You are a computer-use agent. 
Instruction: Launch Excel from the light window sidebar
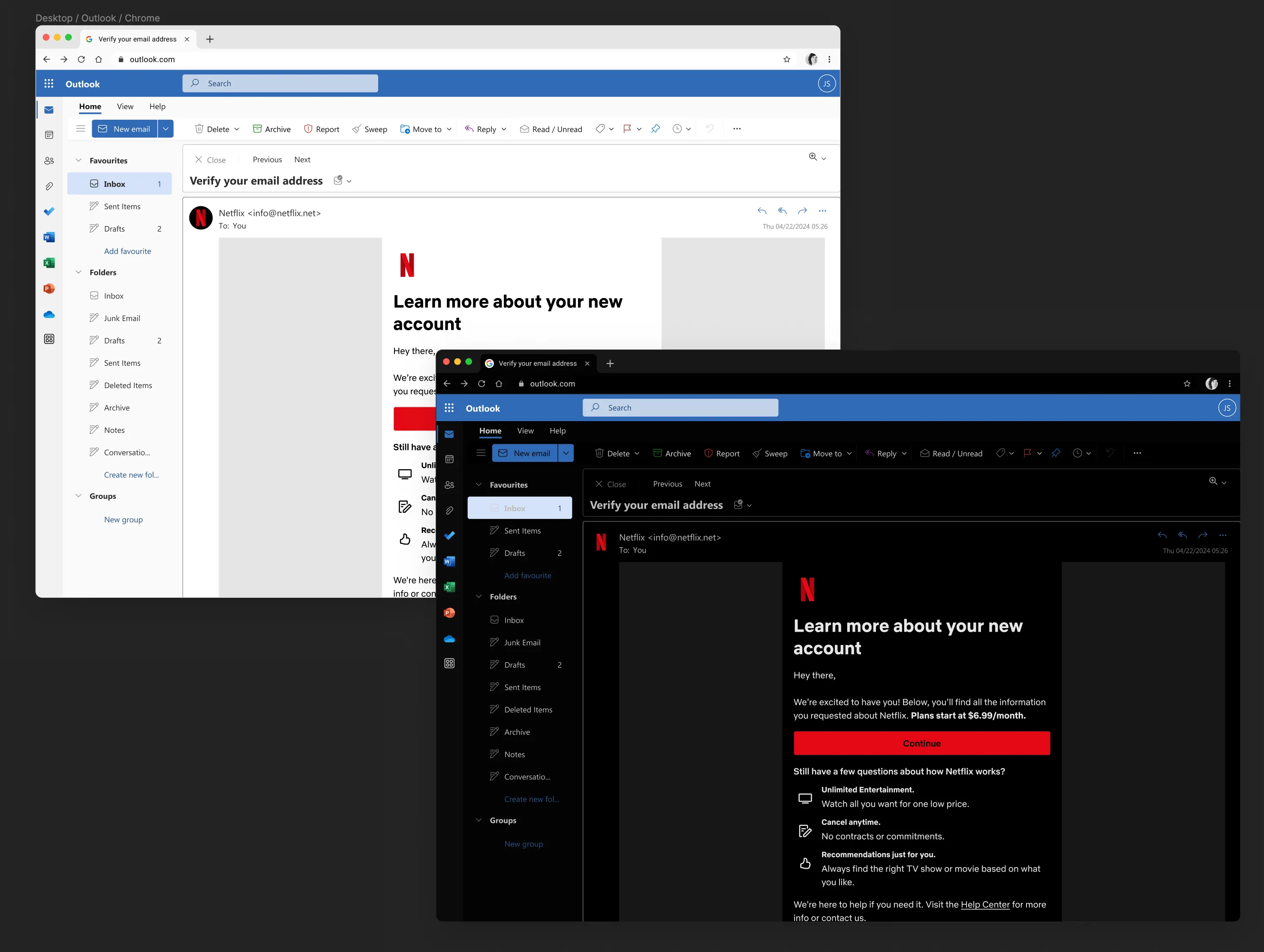49,263
